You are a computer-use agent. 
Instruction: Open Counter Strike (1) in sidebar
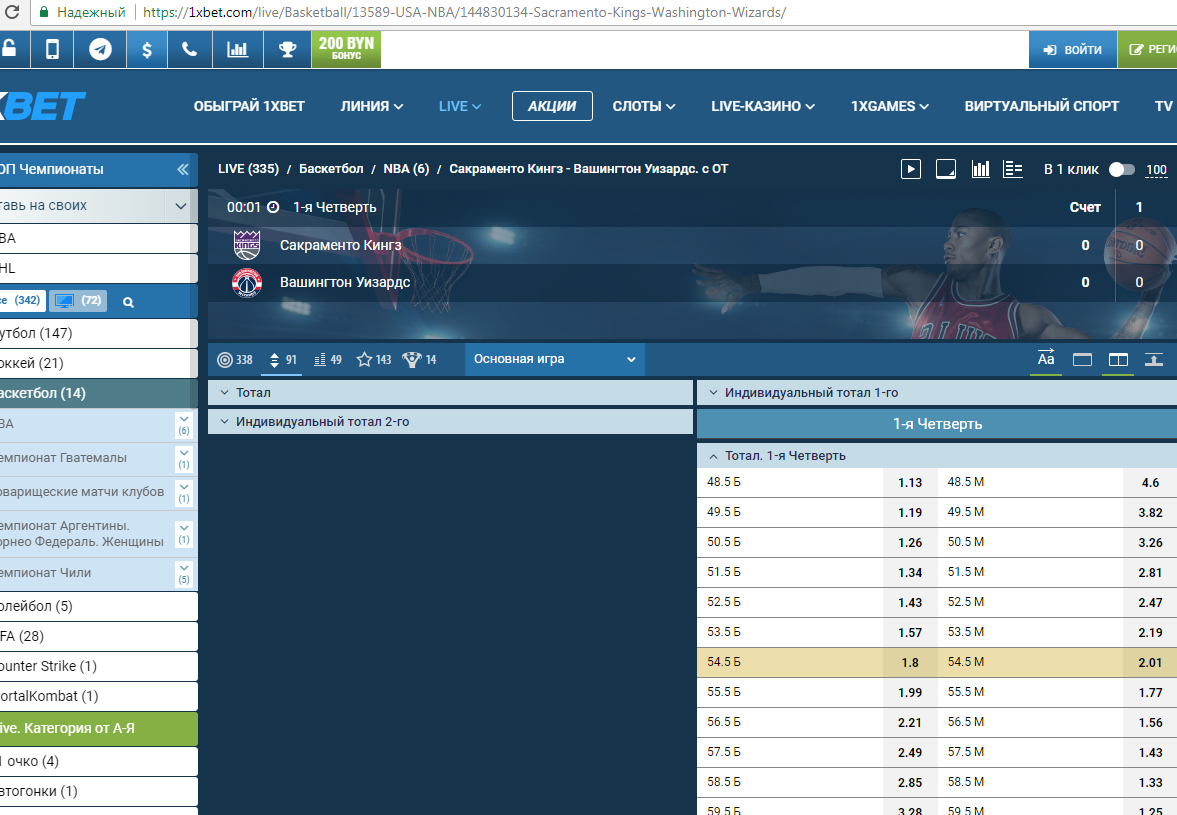click(x=98, y=666)
